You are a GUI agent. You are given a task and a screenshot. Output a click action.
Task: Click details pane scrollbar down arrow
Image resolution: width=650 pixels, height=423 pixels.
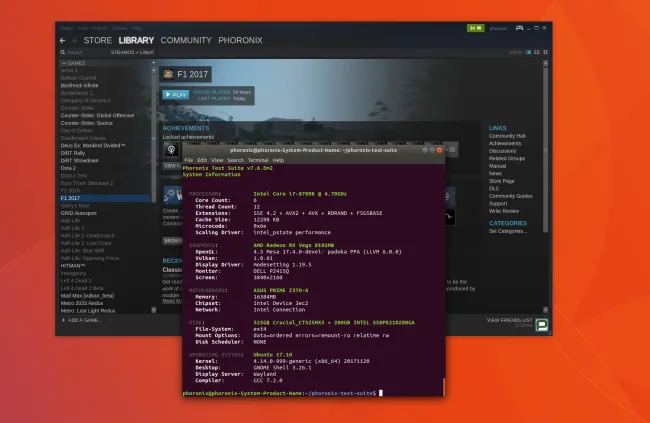click(546, 310)
